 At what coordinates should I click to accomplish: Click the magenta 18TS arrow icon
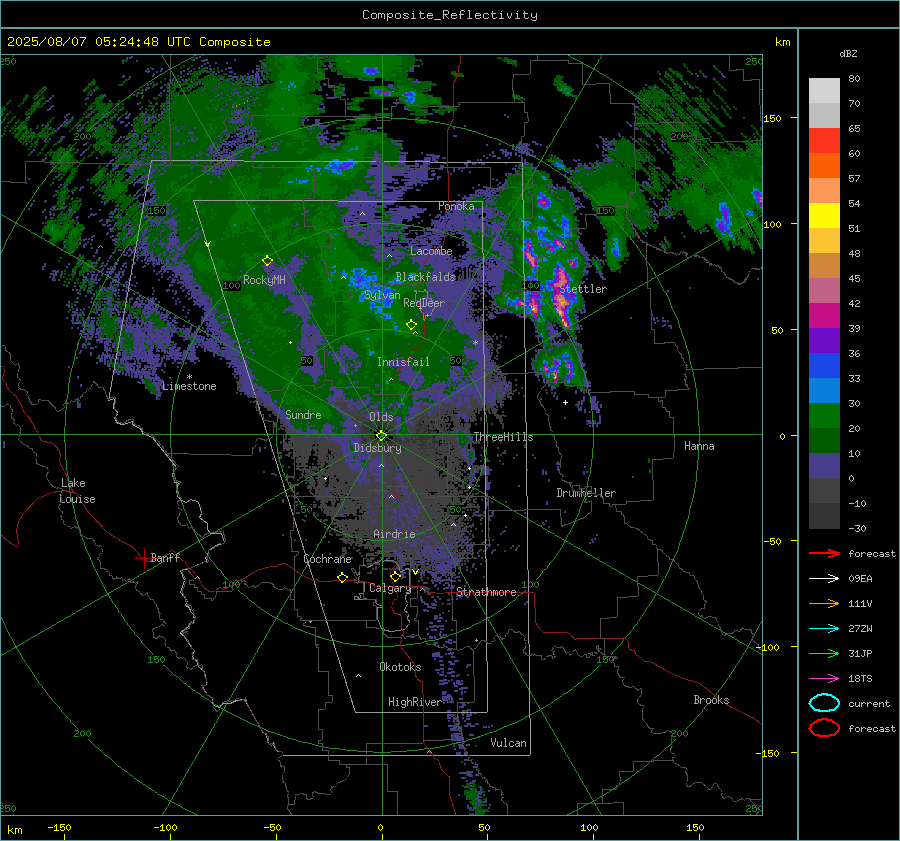pos(824,679)
